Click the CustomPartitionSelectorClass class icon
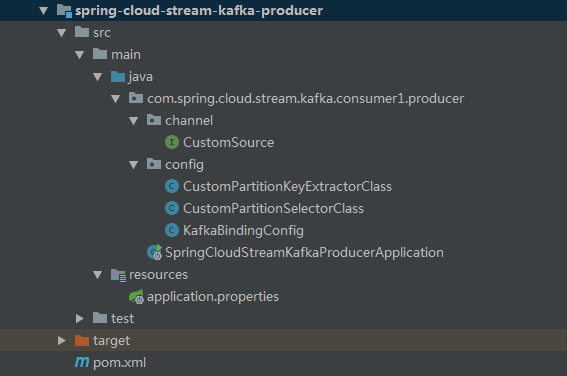The image size is (567, 376). (172, 208)
